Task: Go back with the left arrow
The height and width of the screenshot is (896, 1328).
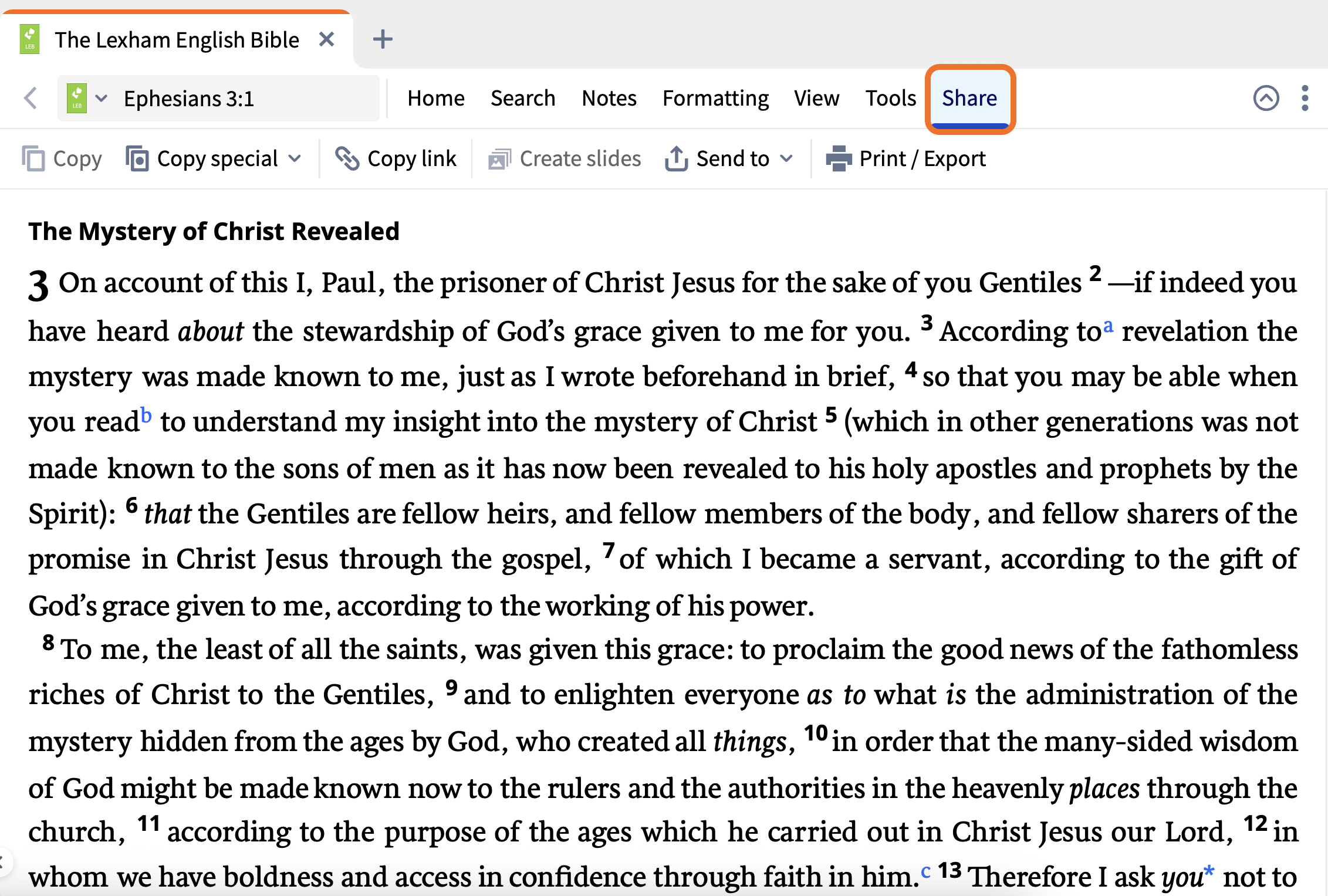Action: coord(31,98)
